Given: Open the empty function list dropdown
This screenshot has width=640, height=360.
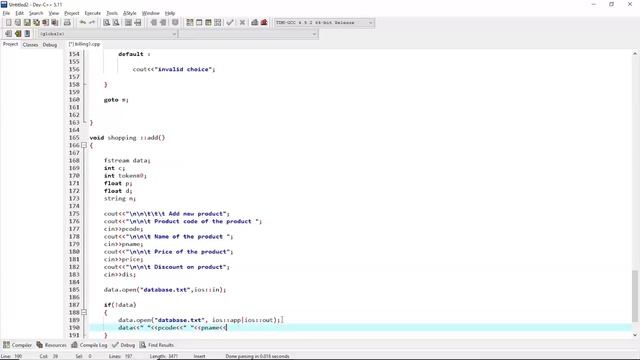Looking at the screenshot, I should click(249, 34).
